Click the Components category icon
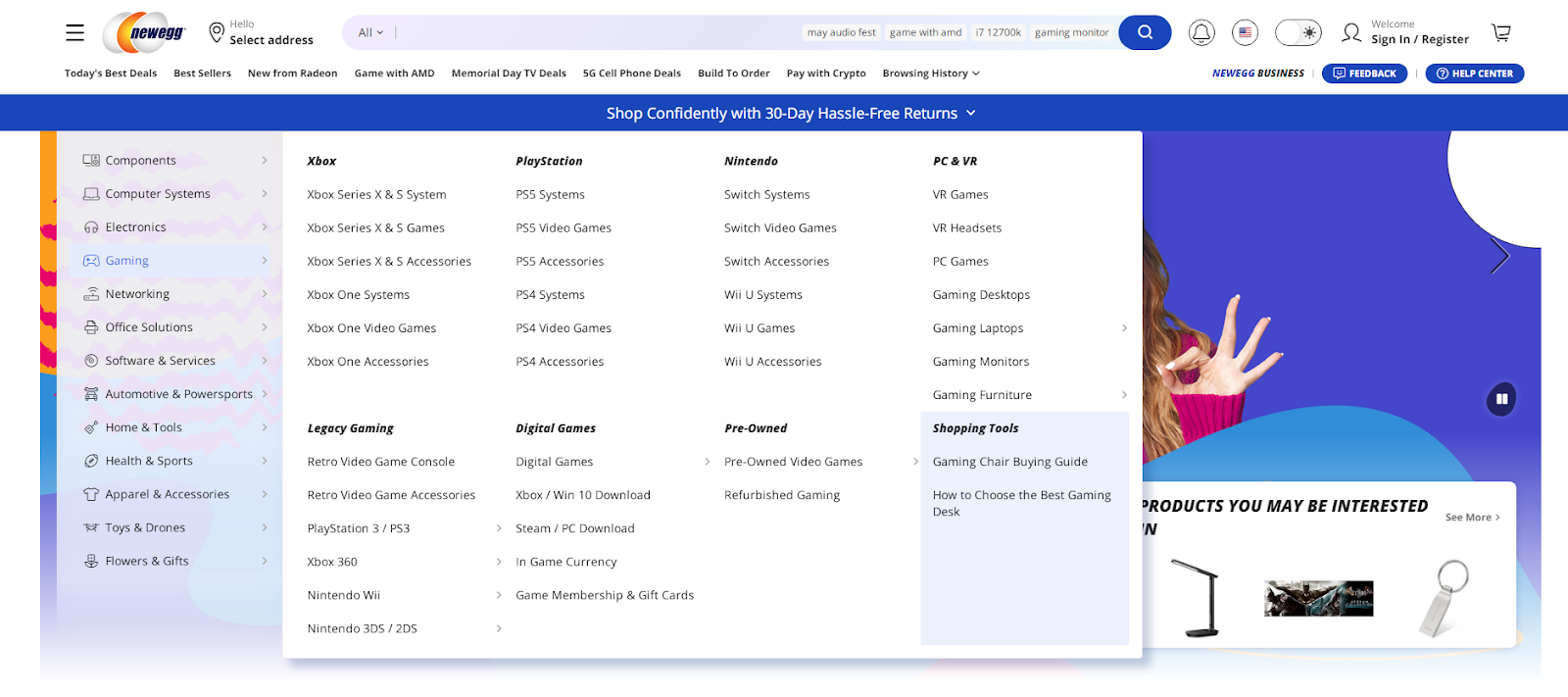 pos(91,161)
